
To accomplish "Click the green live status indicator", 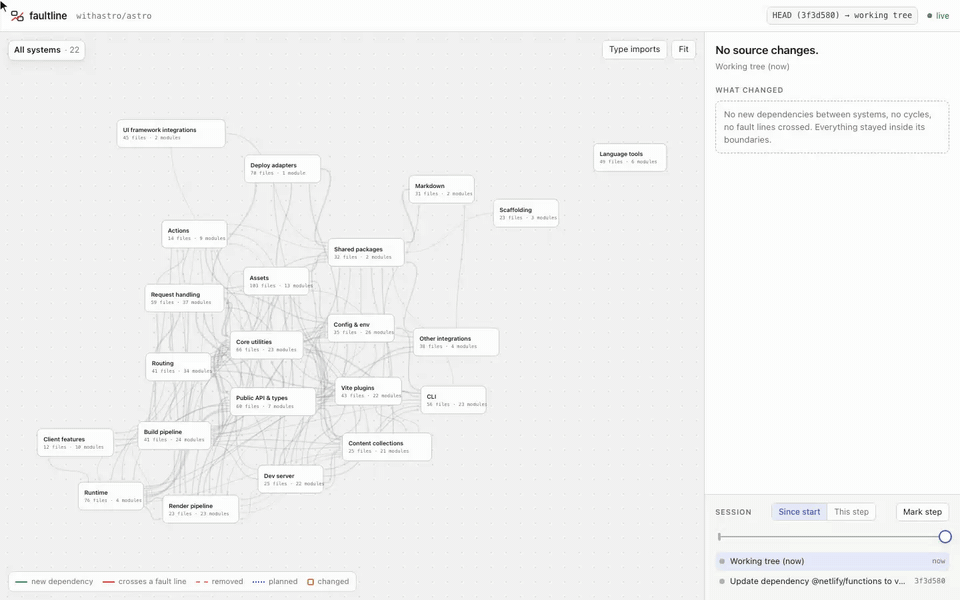I will (938, 16).
